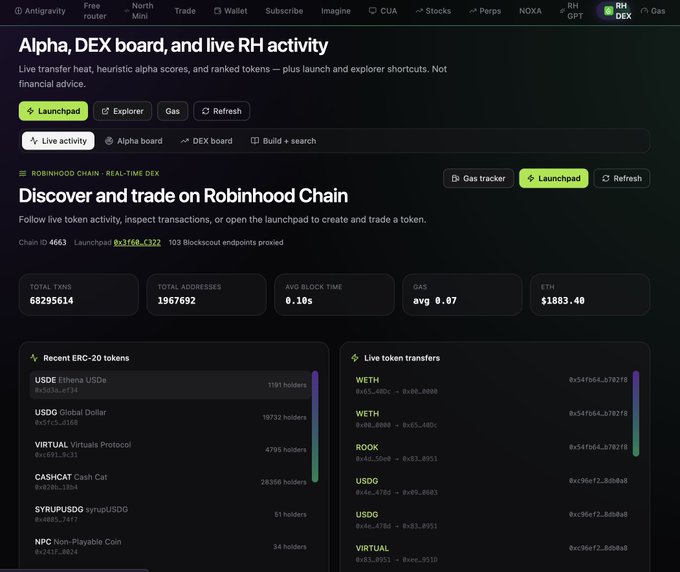The image size is (680, 572).
Task: Select the VIRTUAL Virtuals Protocol row
Action: click(170, 449)
